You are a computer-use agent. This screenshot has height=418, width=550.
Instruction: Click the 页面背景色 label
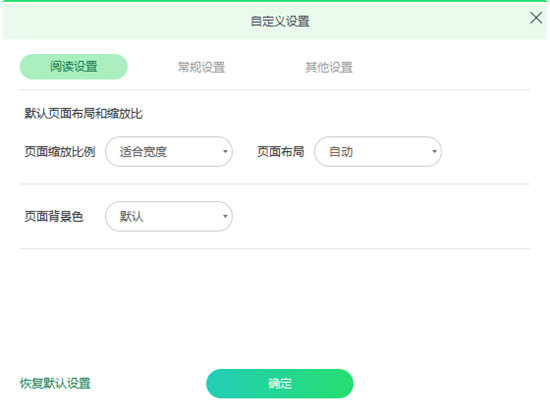54,216
